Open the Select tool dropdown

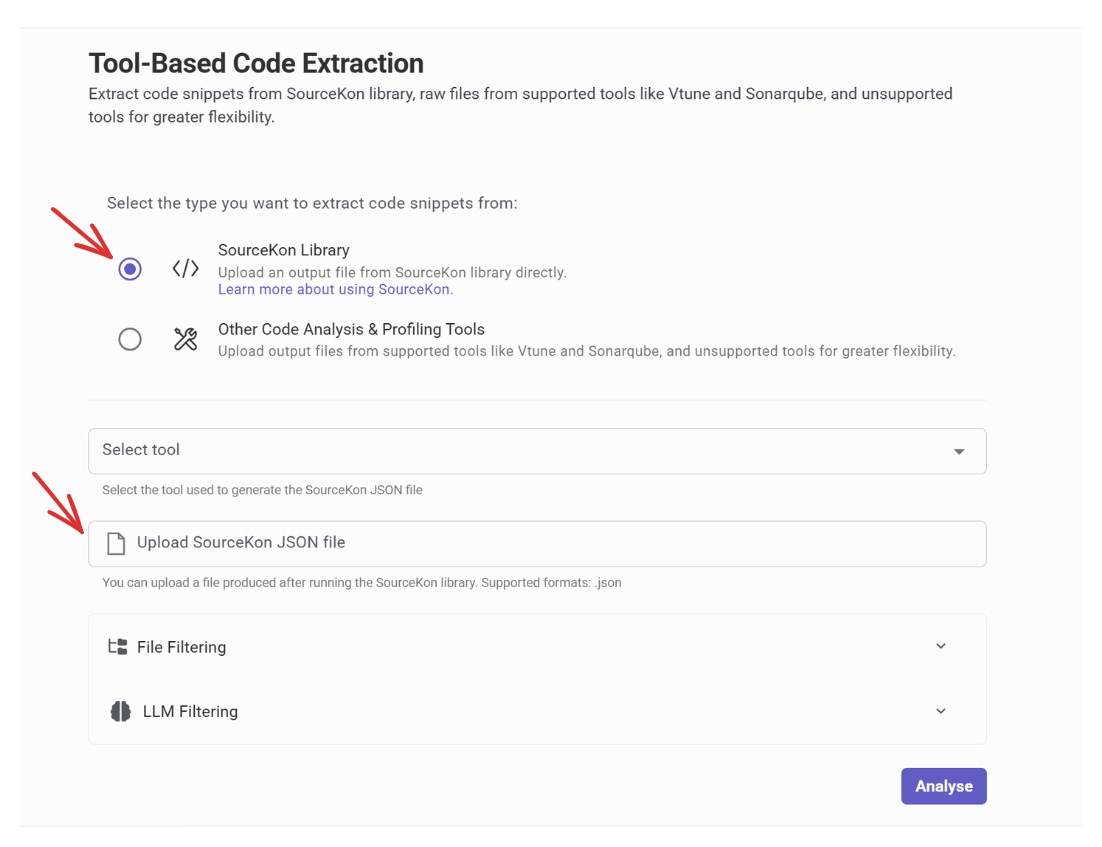(537, 451)
